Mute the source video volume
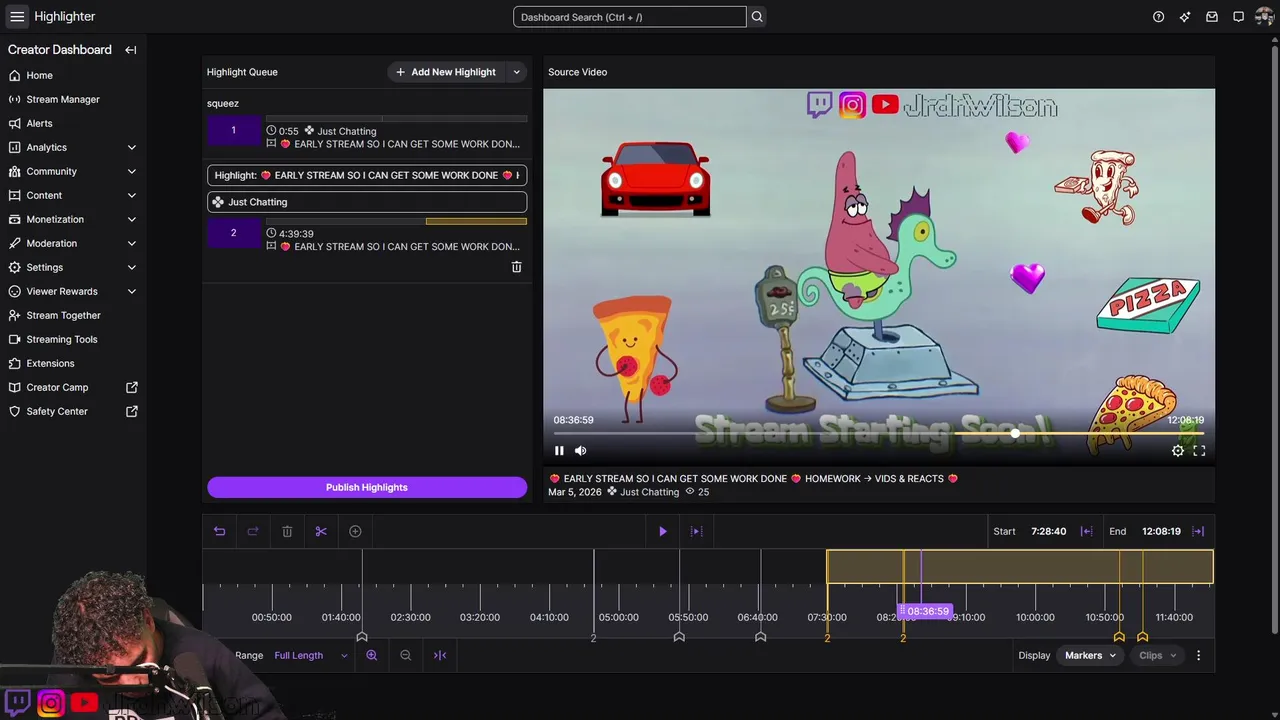Screen dimensions: 1280x720 580,451
